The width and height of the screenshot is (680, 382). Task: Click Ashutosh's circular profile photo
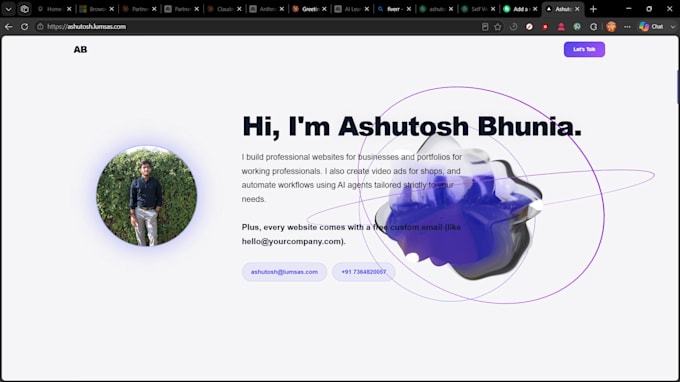(x=147, y=196)
